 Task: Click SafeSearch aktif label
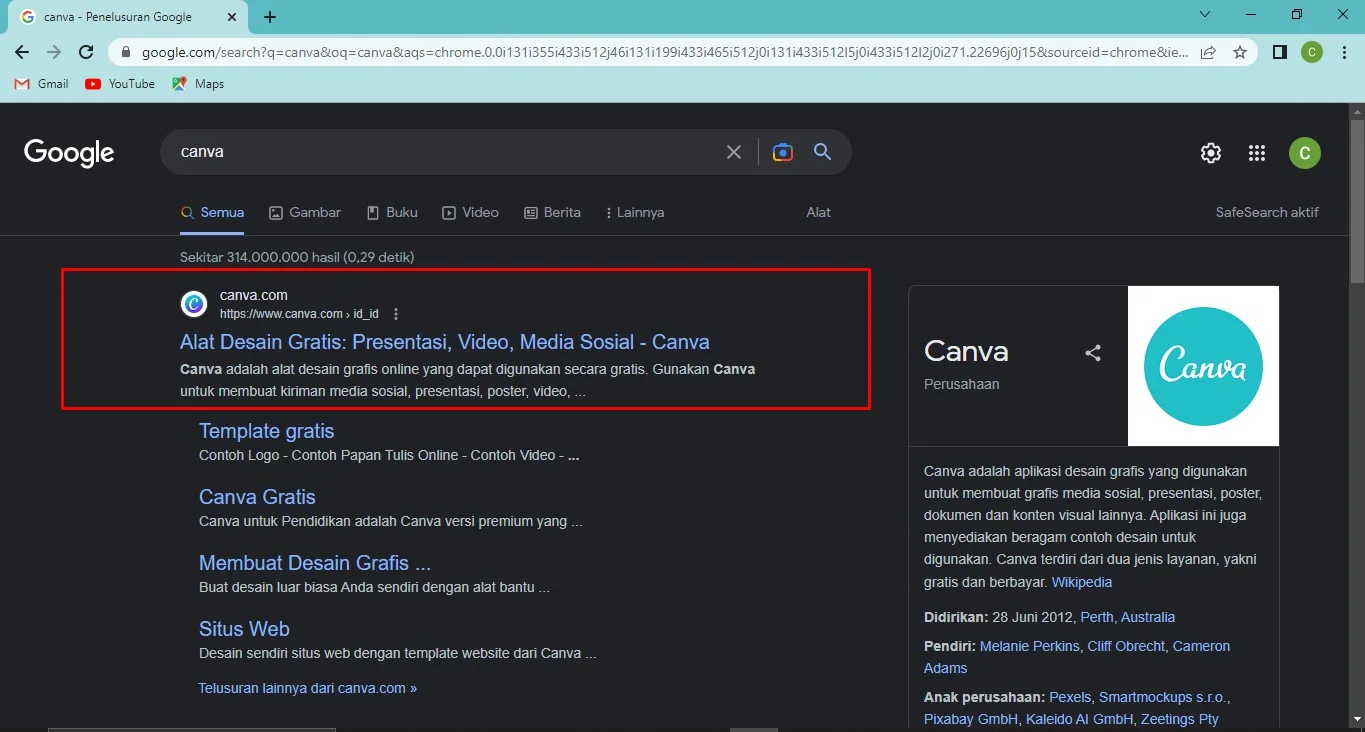pos(1267,212)
